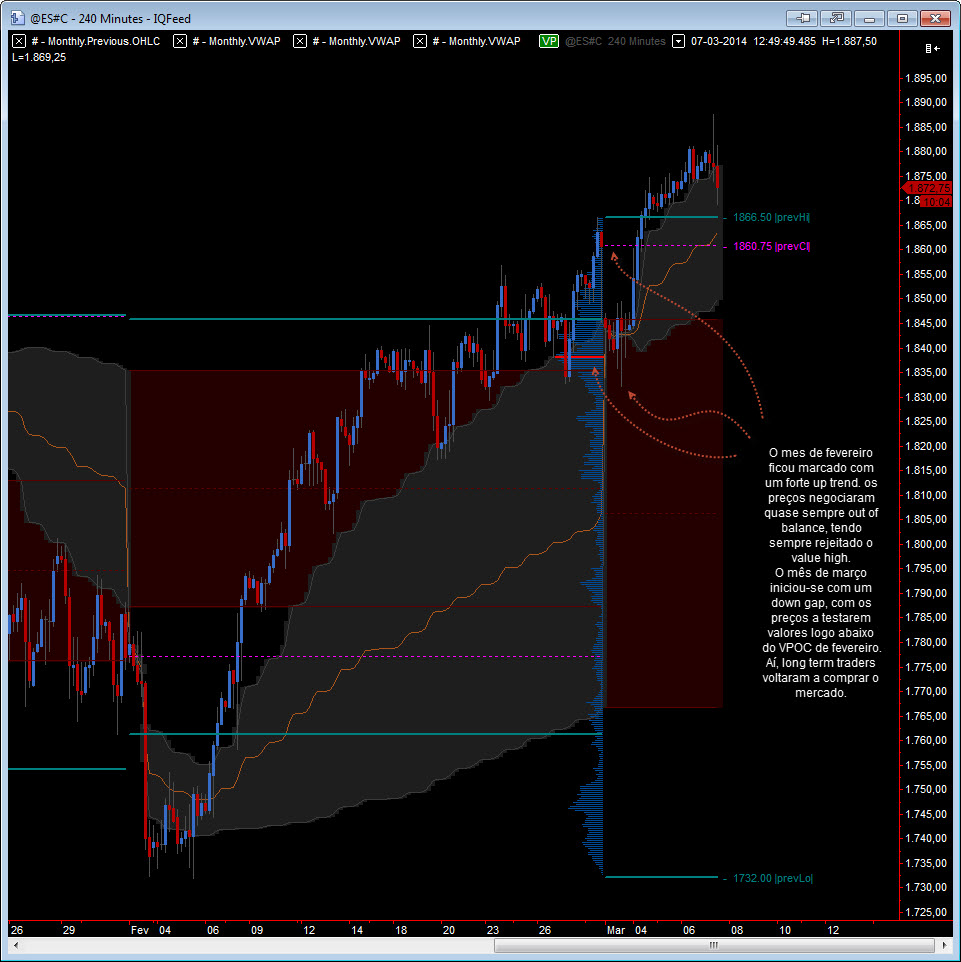The image size is (961, 962).
Task: Click the window title @ES#C - 240 Minutes - IQFeed
Action: [x=110, y=18]
